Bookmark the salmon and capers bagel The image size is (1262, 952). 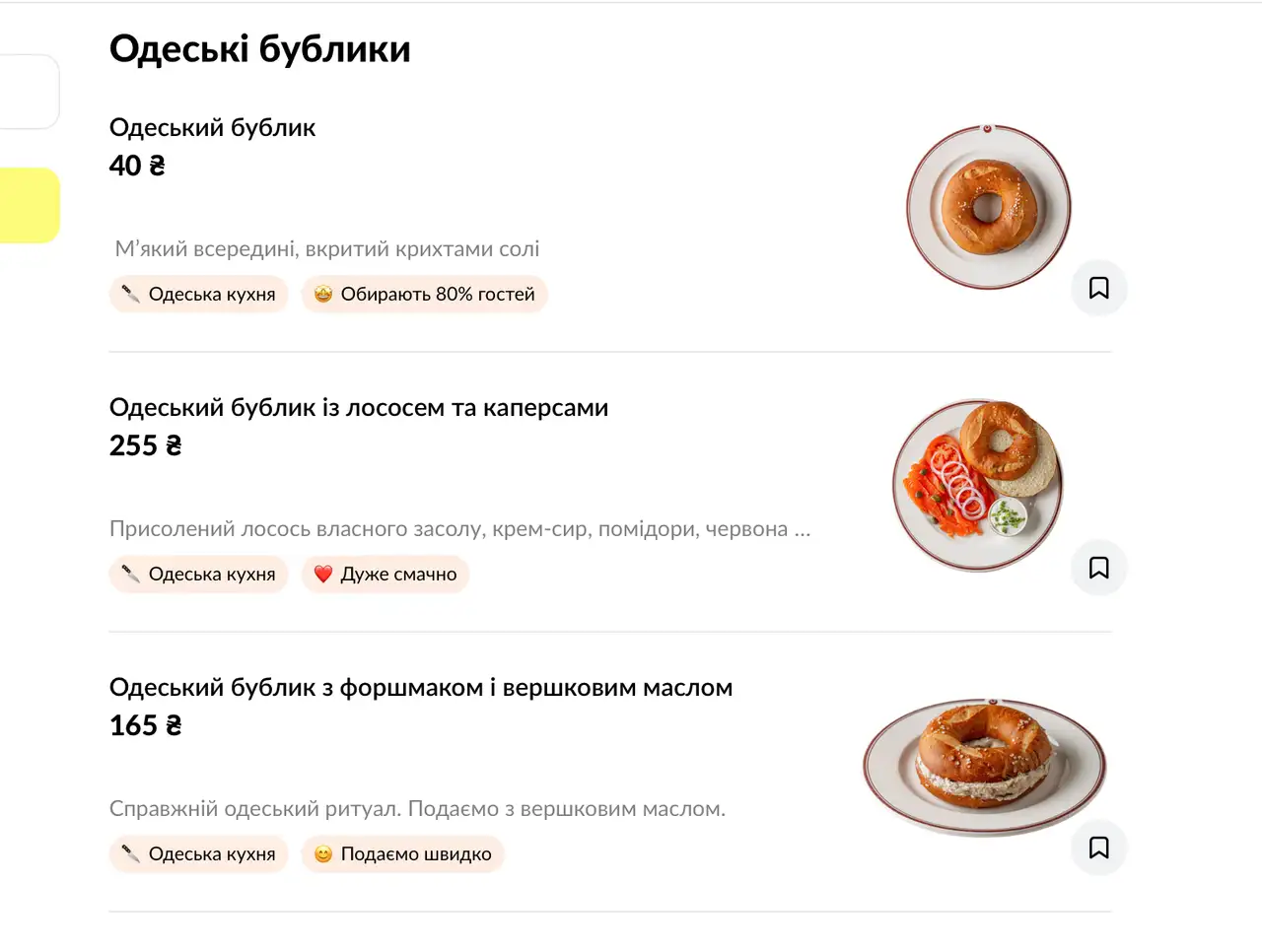coord(1098,568)
